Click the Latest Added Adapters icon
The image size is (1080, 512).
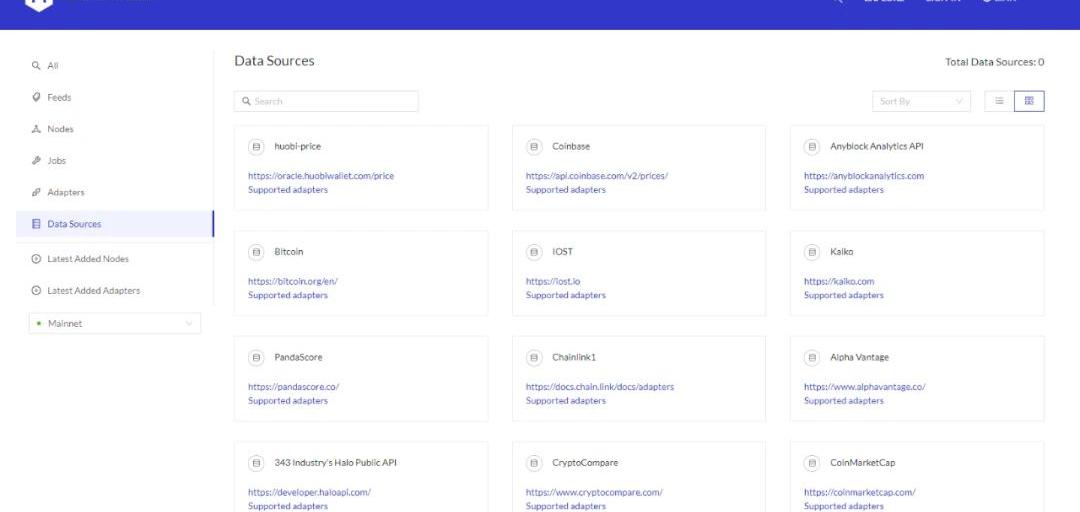click(37, 291)
